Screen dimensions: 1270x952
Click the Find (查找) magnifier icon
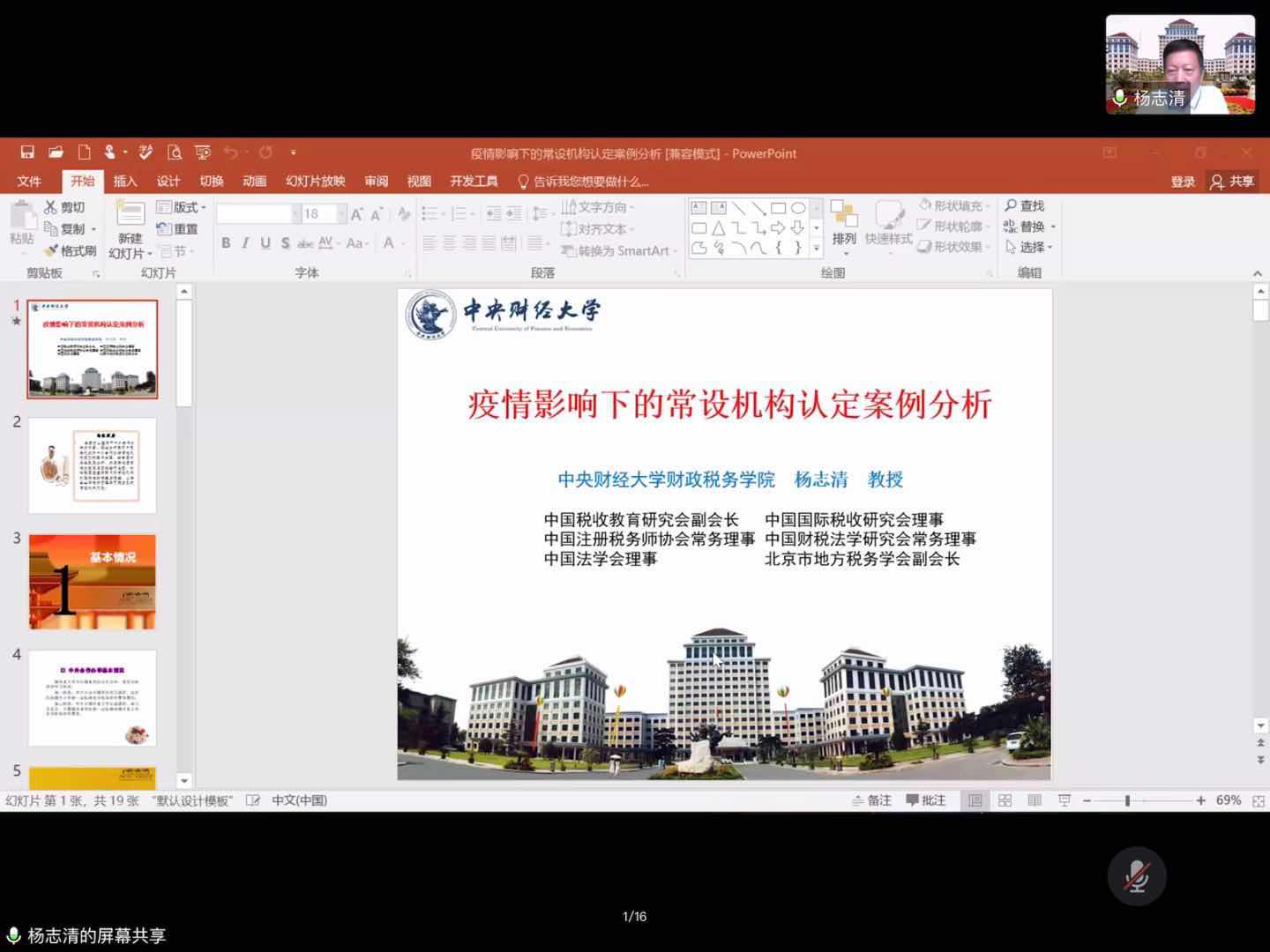[x=1012, y=206]
